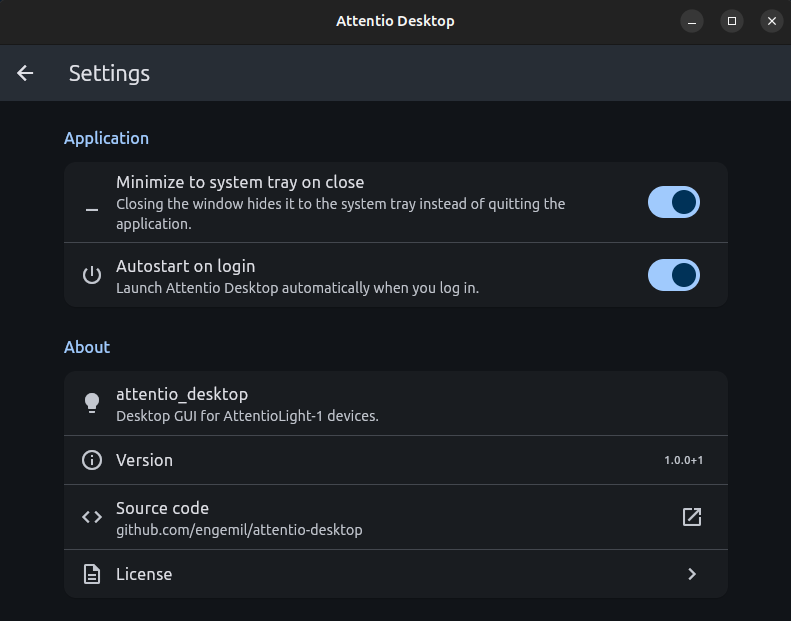Click the Closing the window hides it description
The width and height of the screenshot is (791, 621).
coord(341,214)
